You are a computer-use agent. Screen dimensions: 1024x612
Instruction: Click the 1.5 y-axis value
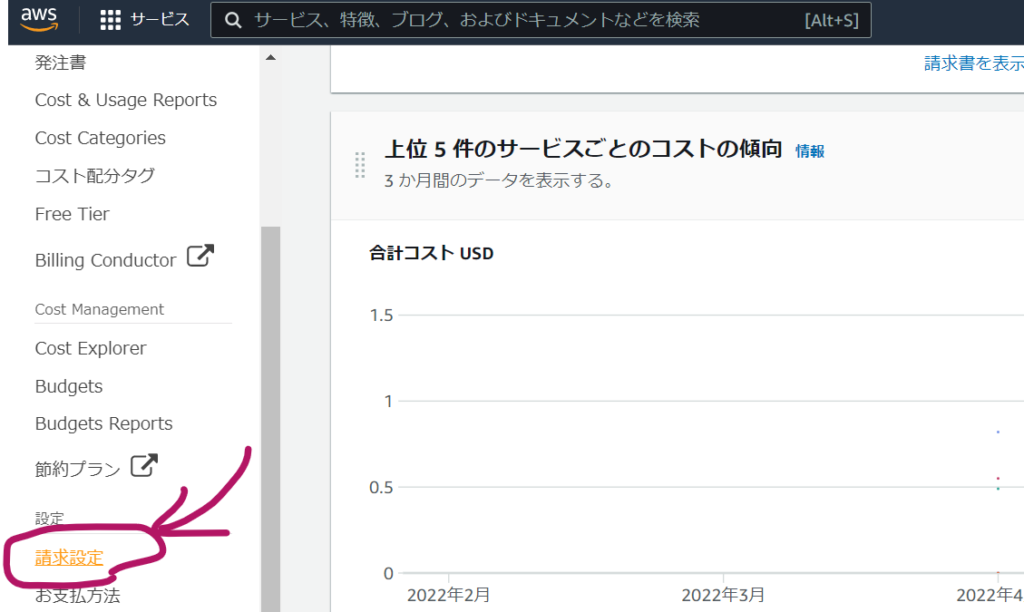[x=381, y=315]
